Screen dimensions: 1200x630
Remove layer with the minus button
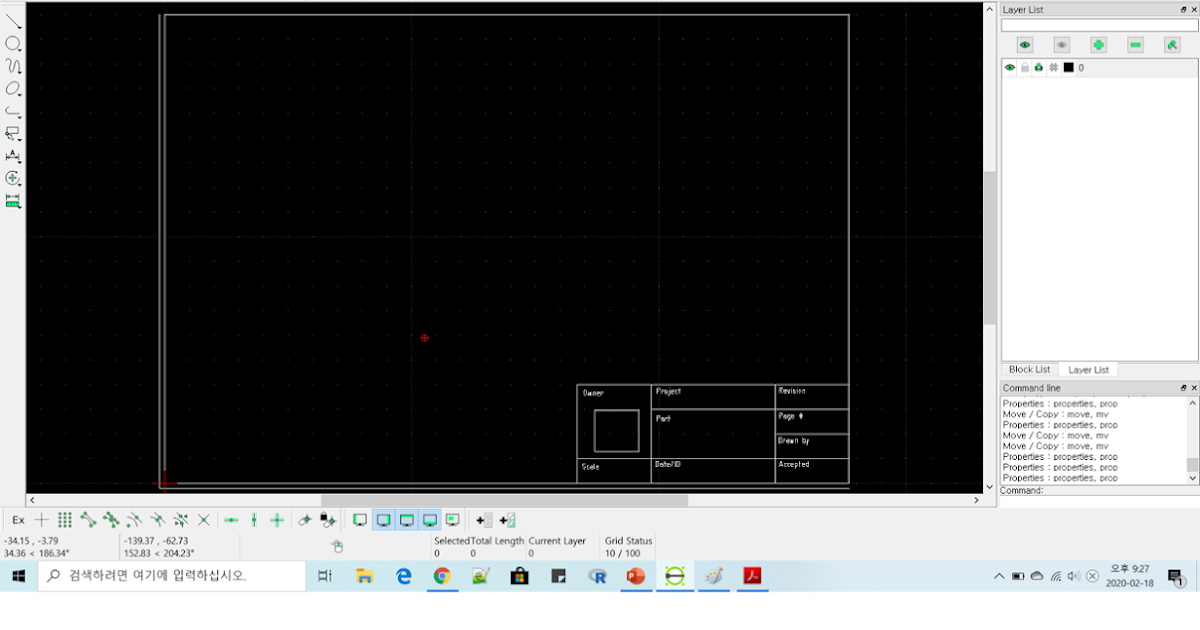1135,45
